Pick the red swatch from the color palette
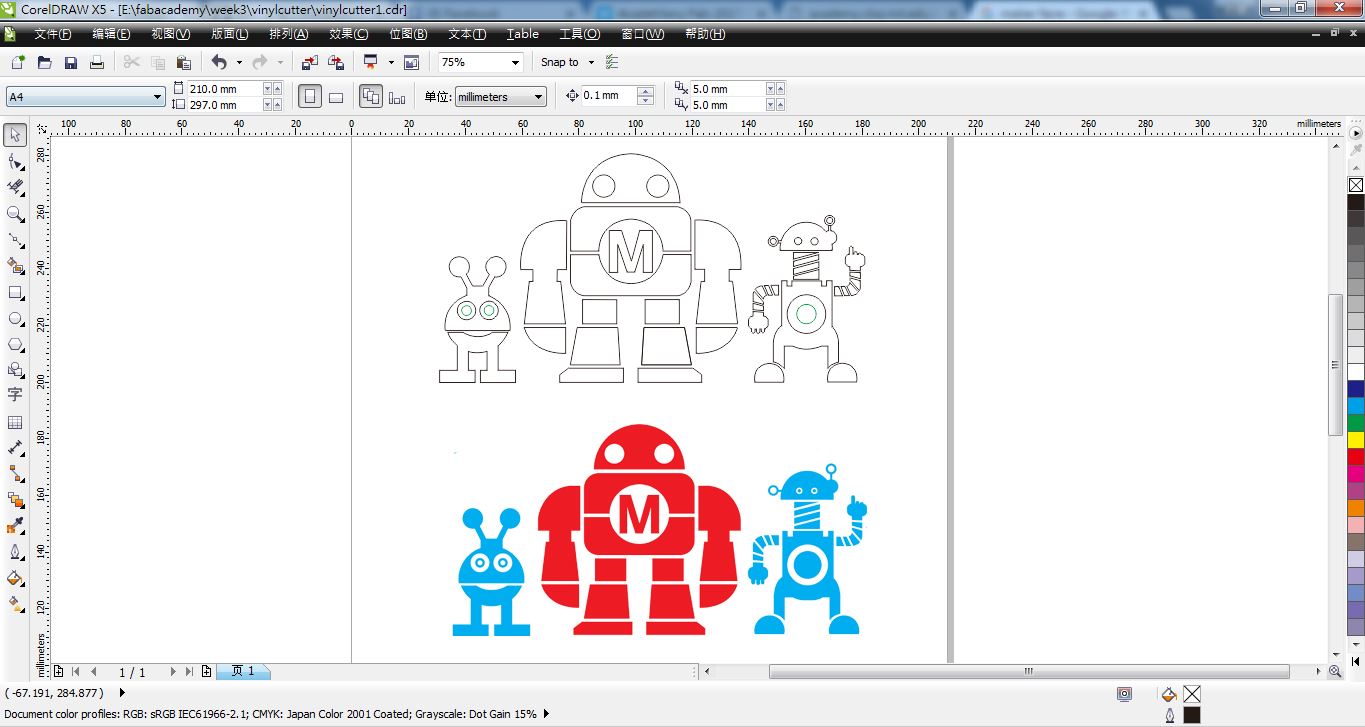 [1355, 455]
